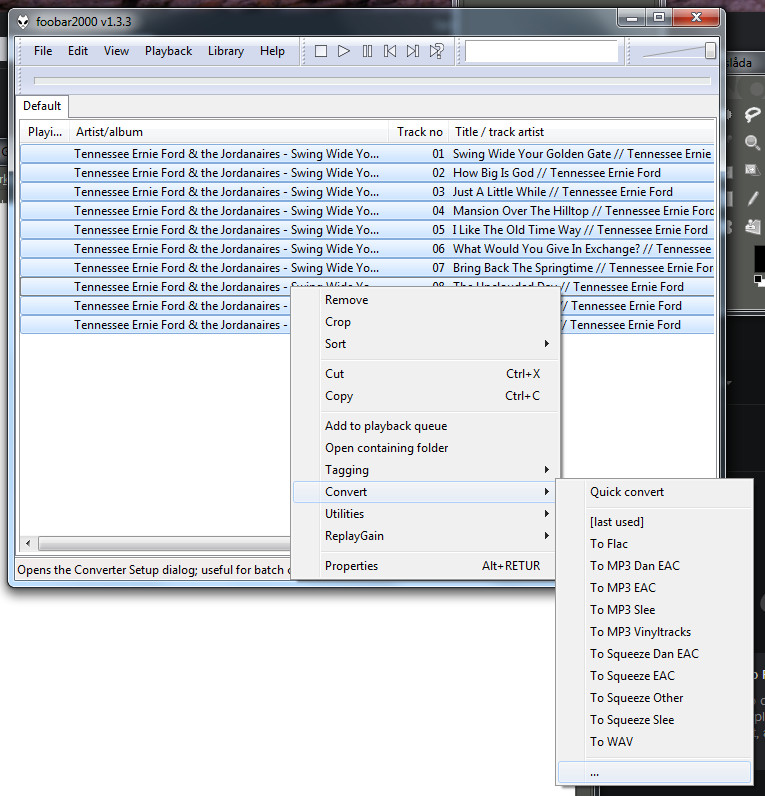Click the Stop playback button
The width and height of the screenshot is (765, 796).
tap(321, 51)
